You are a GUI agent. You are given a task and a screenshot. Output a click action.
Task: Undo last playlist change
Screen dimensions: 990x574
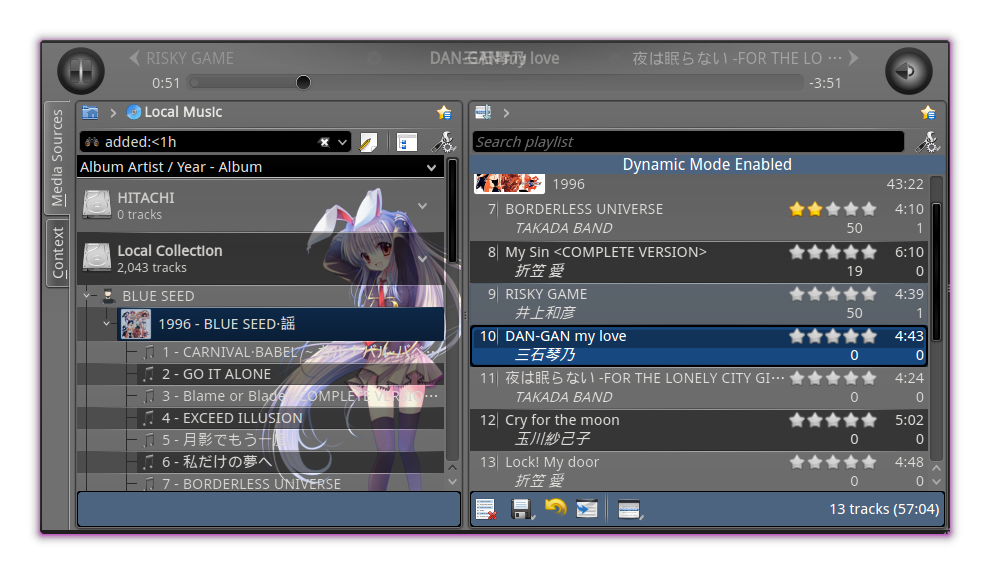tap(556, 507)
